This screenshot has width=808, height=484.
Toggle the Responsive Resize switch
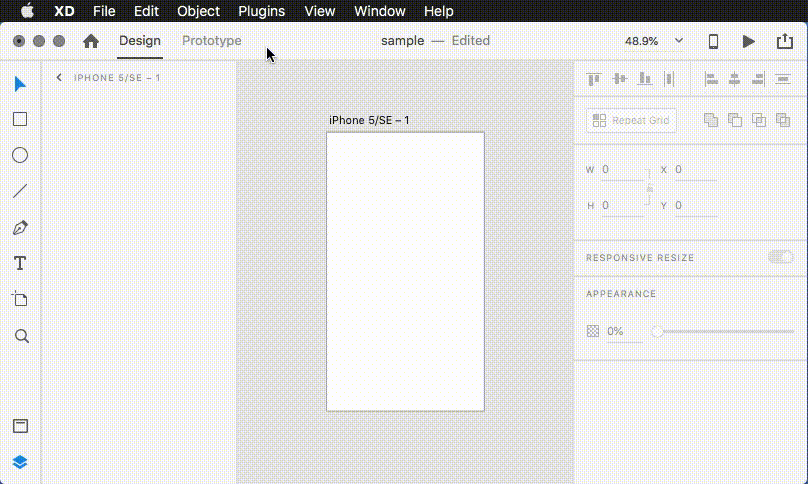pyautogui.click(x=781, y=257)
